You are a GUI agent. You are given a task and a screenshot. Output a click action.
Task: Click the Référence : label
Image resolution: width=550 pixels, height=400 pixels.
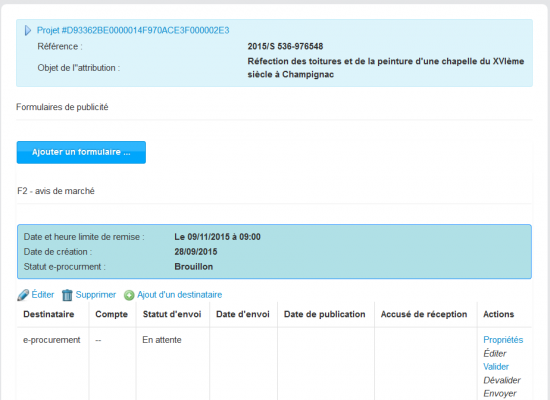60,46
